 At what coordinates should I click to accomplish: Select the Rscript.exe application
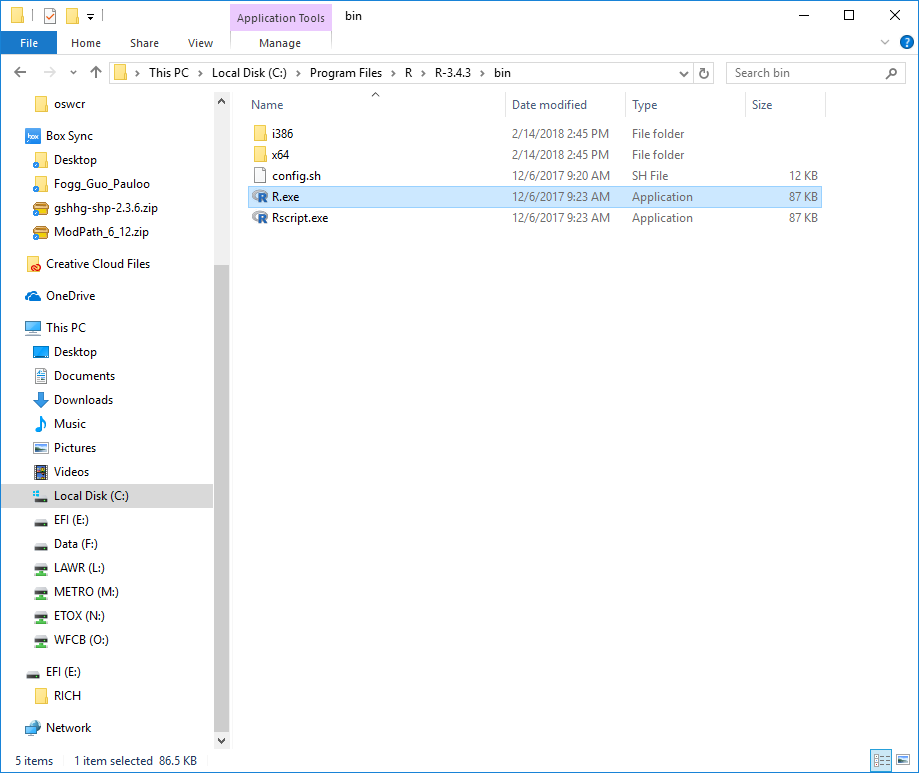535,218
